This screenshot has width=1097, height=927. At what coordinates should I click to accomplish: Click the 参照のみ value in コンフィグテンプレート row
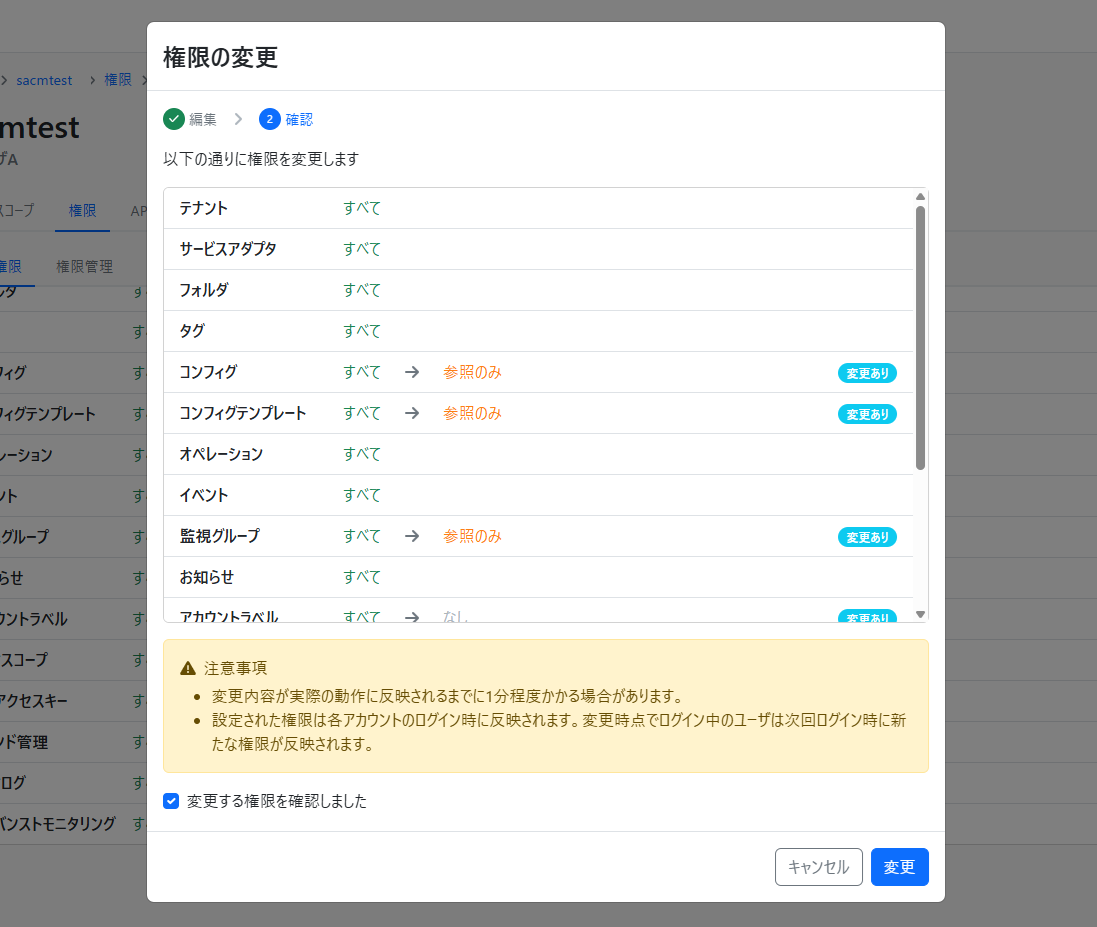coord(472,413)
